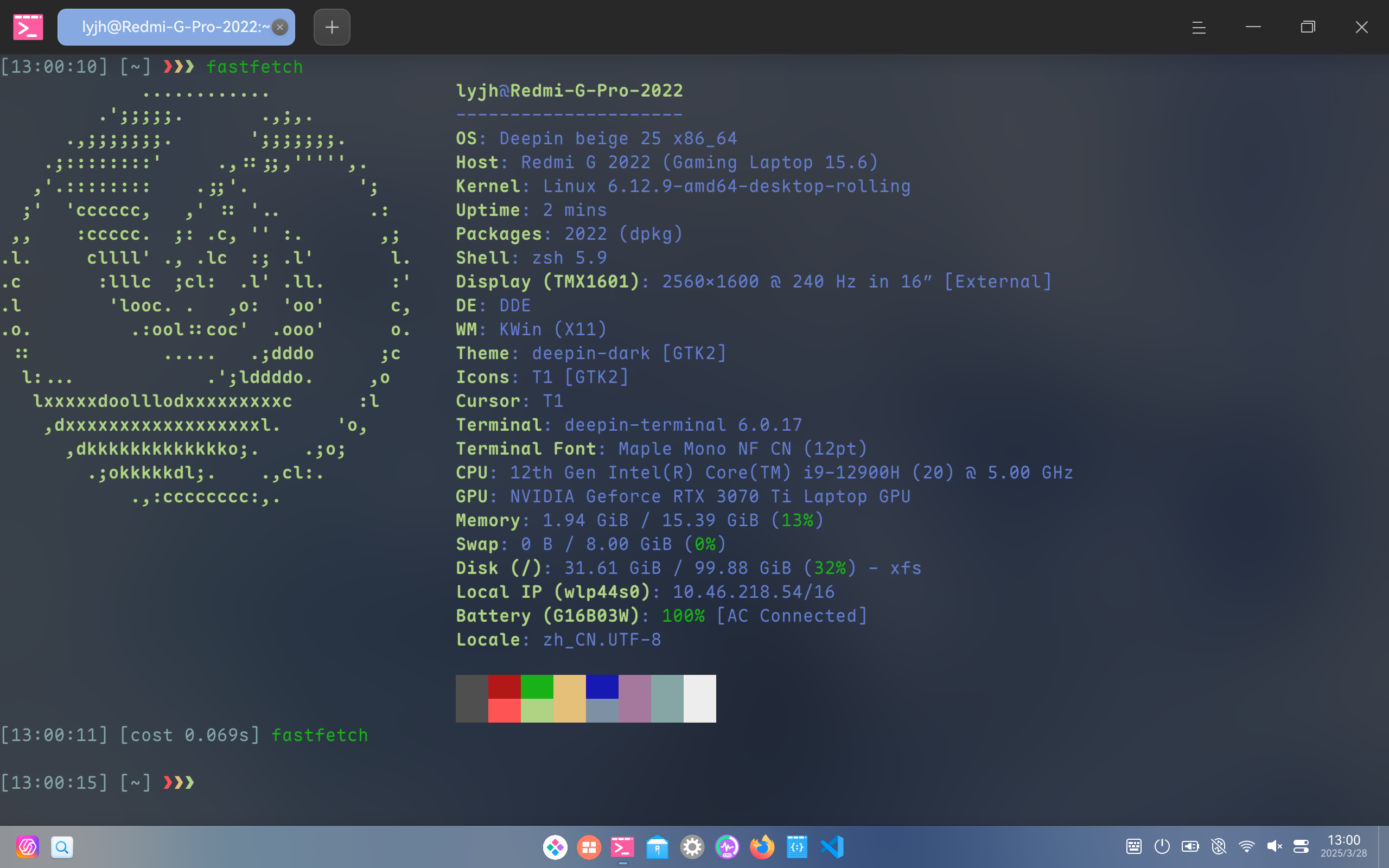1389x868 pixels.
Task: Close the lyjh@Redmi-G-Pro-2022 tab
Action: click(280, 27)
